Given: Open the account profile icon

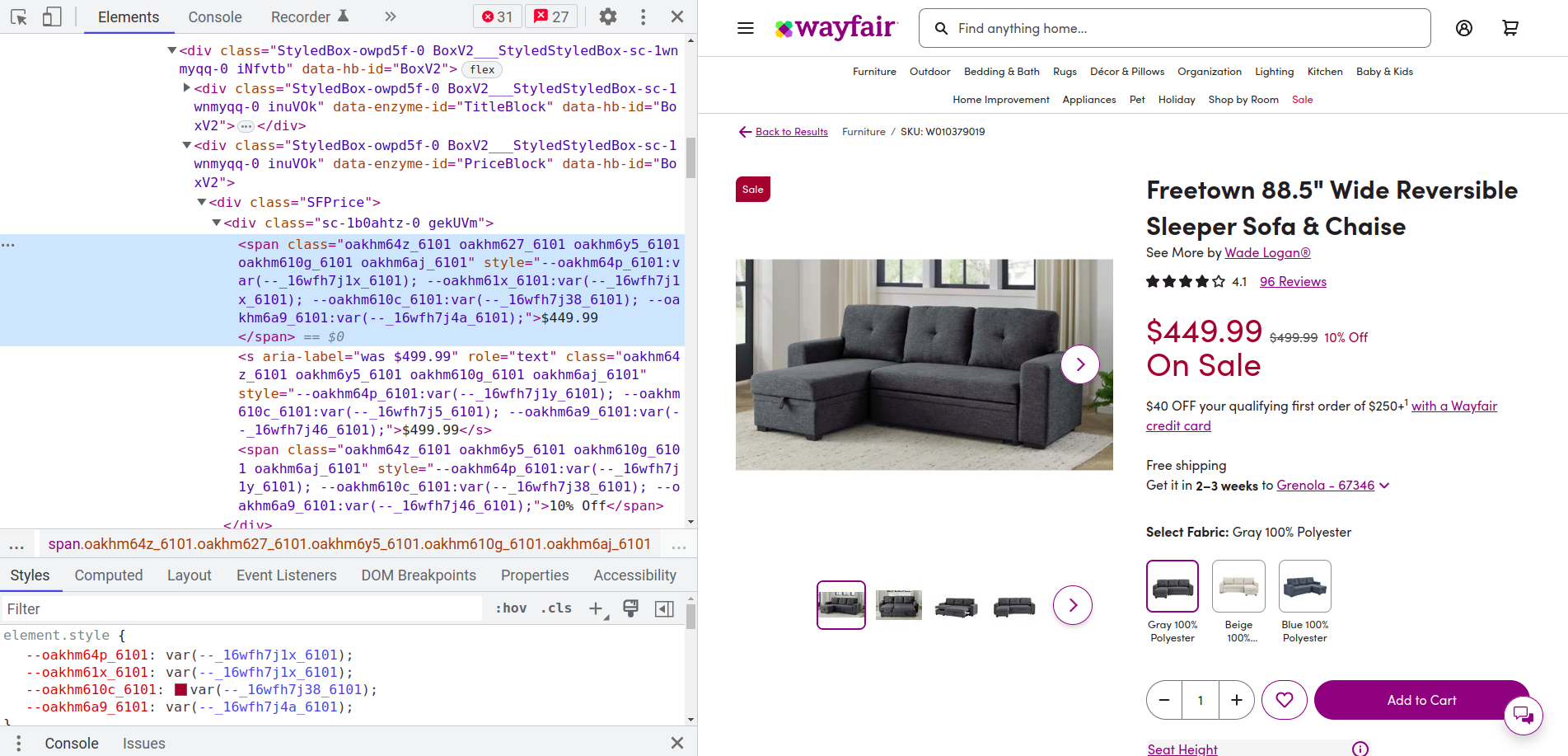Looking at the screenshot, I should 1464,28.
